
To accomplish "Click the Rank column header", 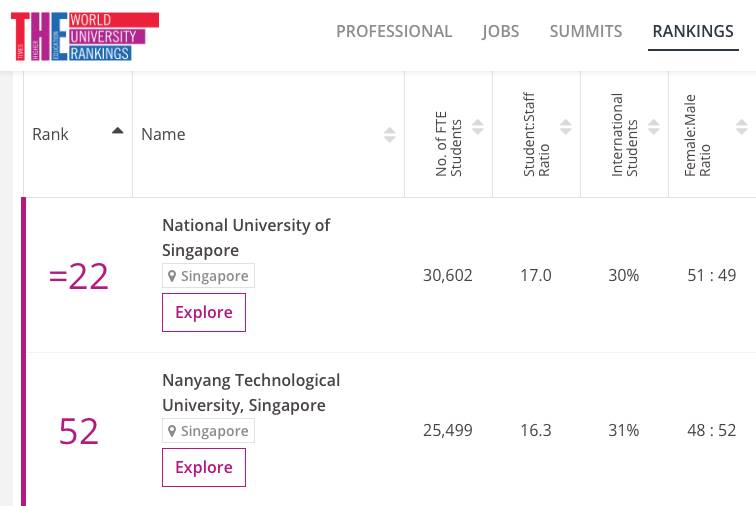I will [x=51, y=134].
